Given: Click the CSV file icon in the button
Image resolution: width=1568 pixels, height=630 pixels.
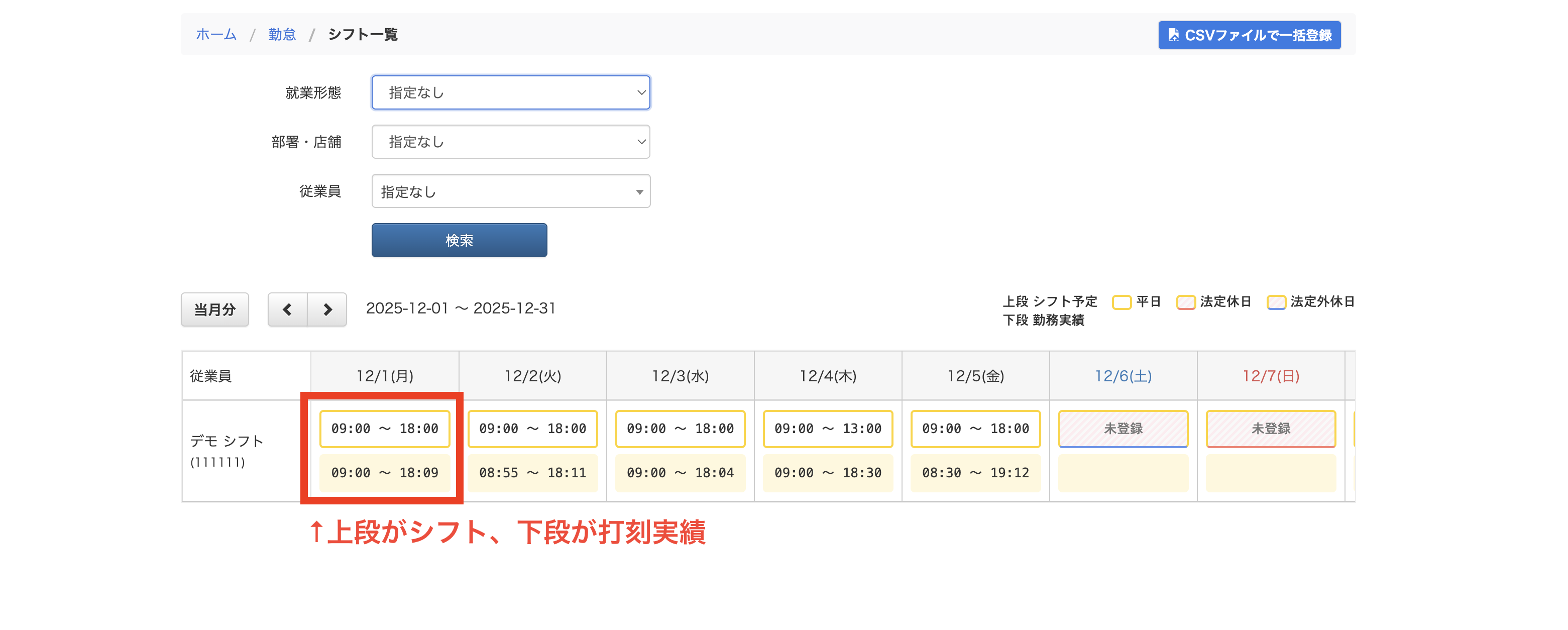Looking at the screenshot, I should point(1173,35).
